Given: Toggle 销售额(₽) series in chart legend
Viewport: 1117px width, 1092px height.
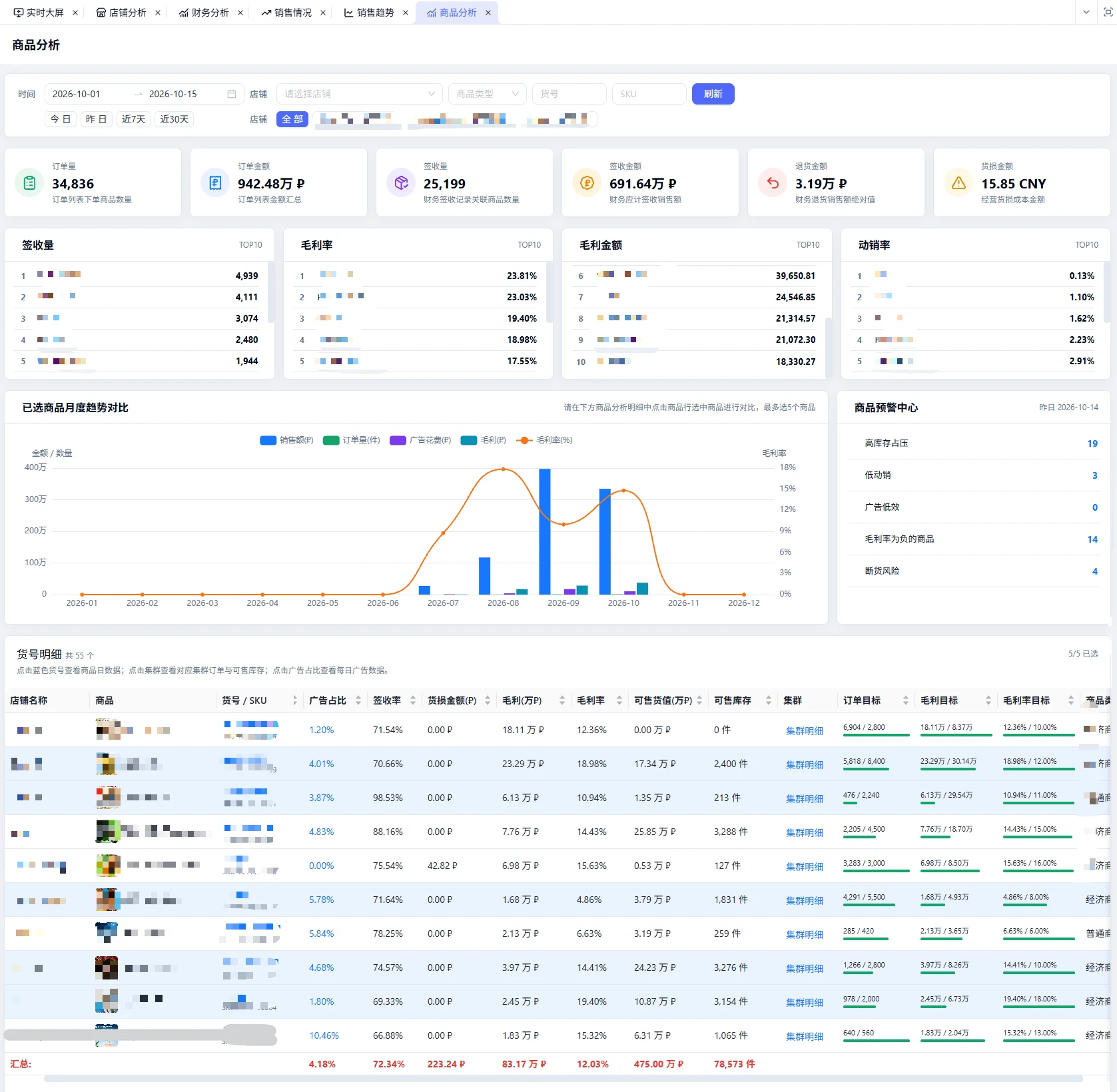Looking at the screenshot, I should pos(286,440).
